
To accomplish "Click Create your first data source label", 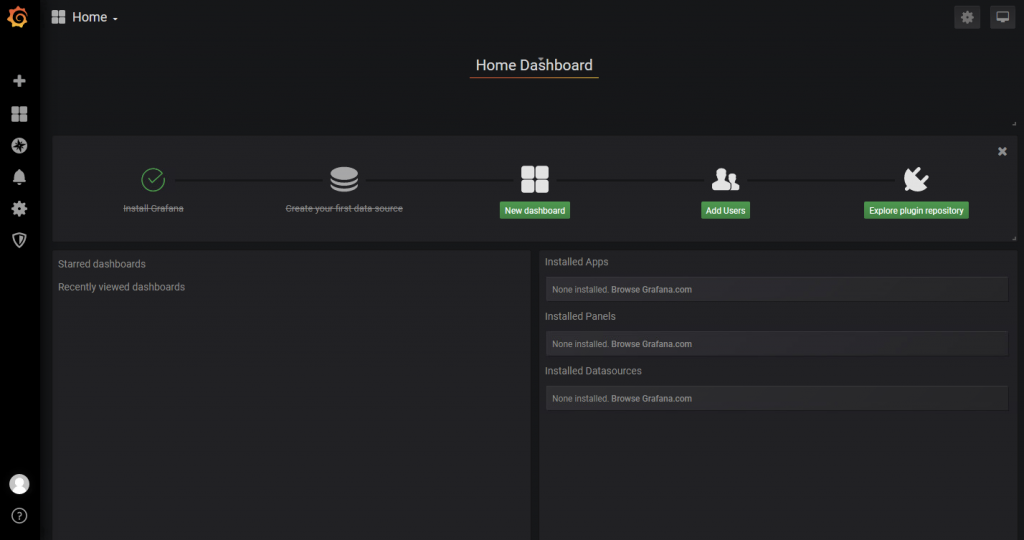I will pyautogui.click(x=344, y=208).
